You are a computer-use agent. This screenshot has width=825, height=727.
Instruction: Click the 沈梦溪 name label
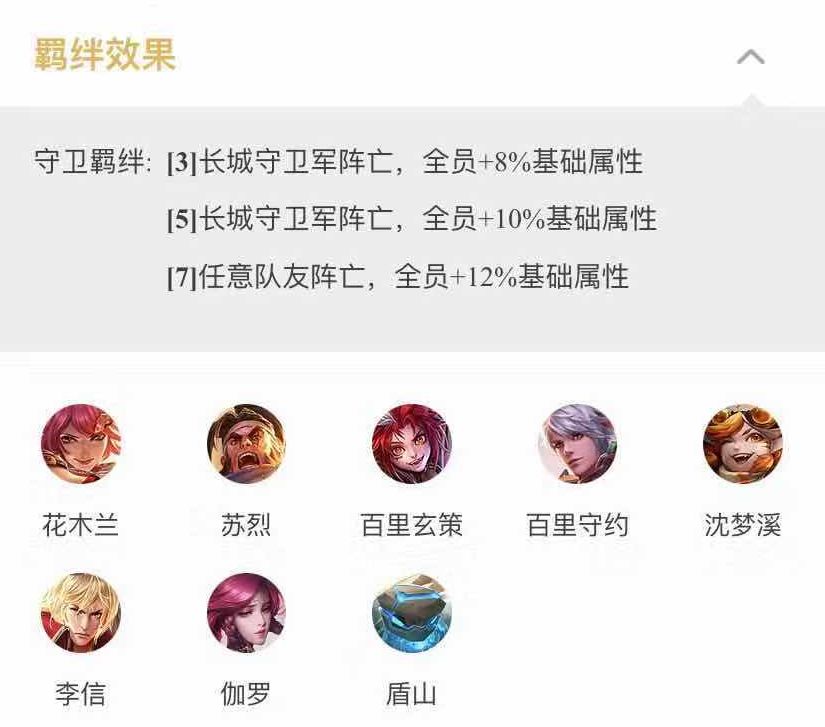(x=743, y=525)
